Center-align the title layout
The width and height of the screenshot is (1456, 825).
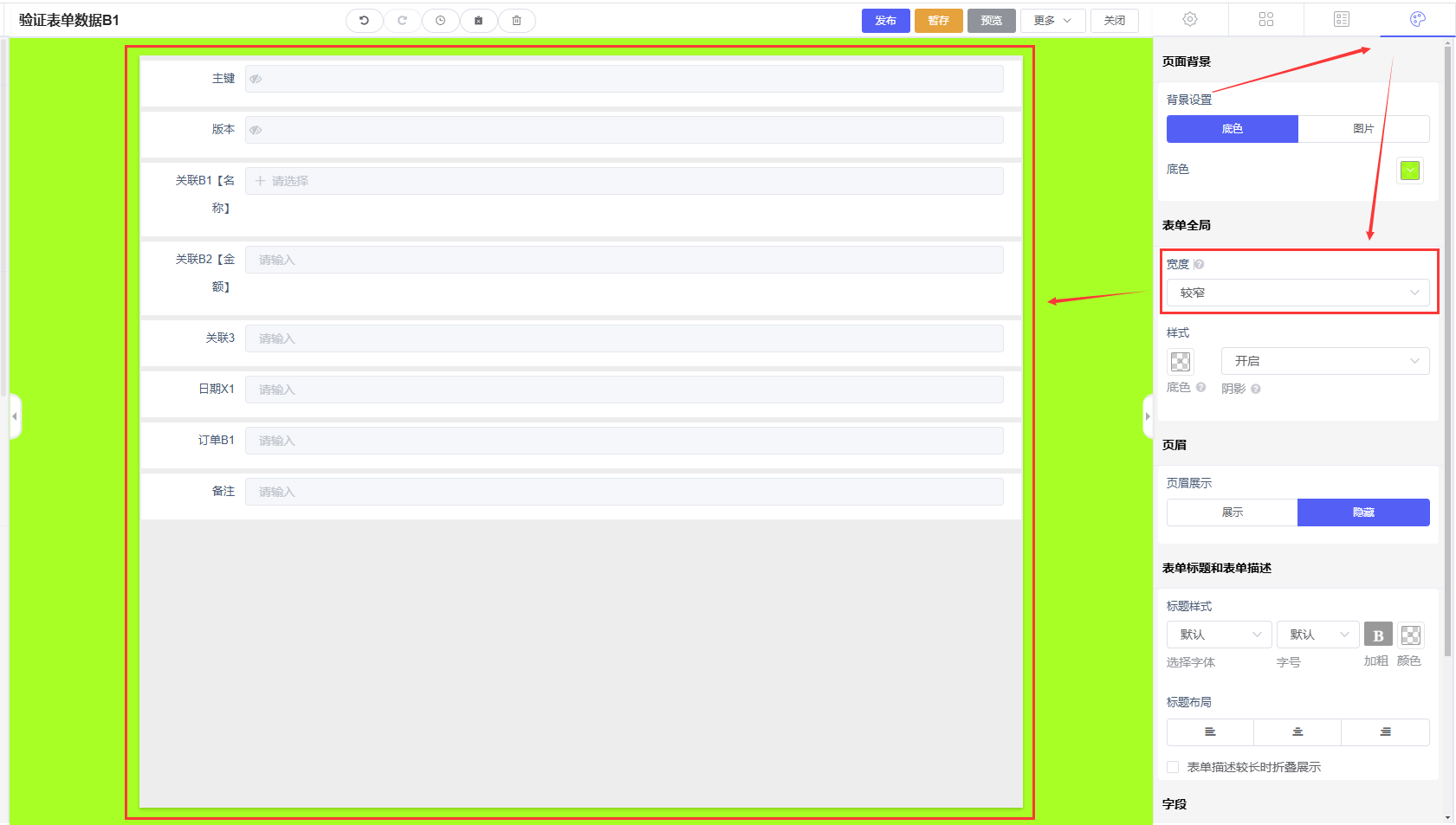[1297, 732]
